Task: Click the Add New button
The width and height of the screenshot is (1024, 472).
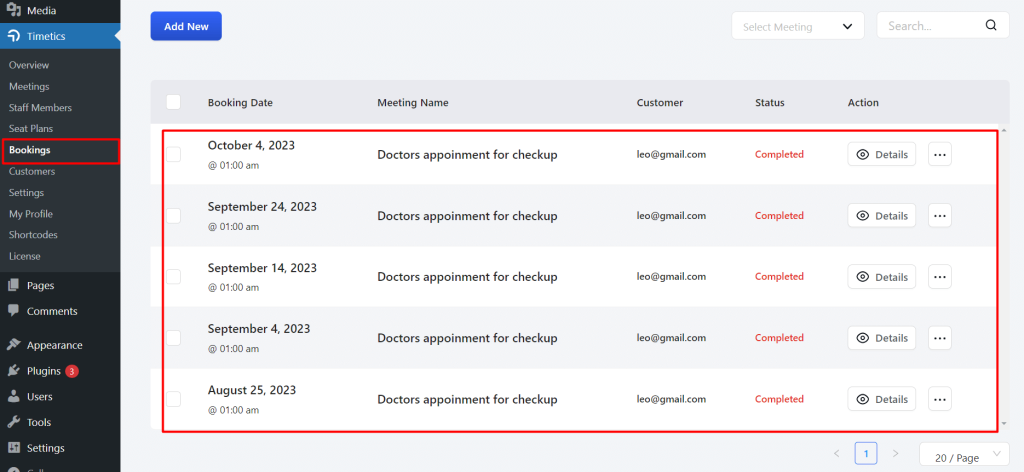Action: tap(186, 26)
